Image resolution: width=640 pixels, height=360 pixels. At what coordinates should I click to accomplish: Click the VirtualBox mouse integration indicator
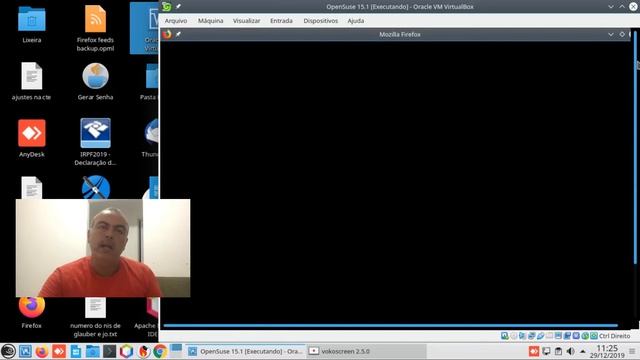[x=585, y=336]
